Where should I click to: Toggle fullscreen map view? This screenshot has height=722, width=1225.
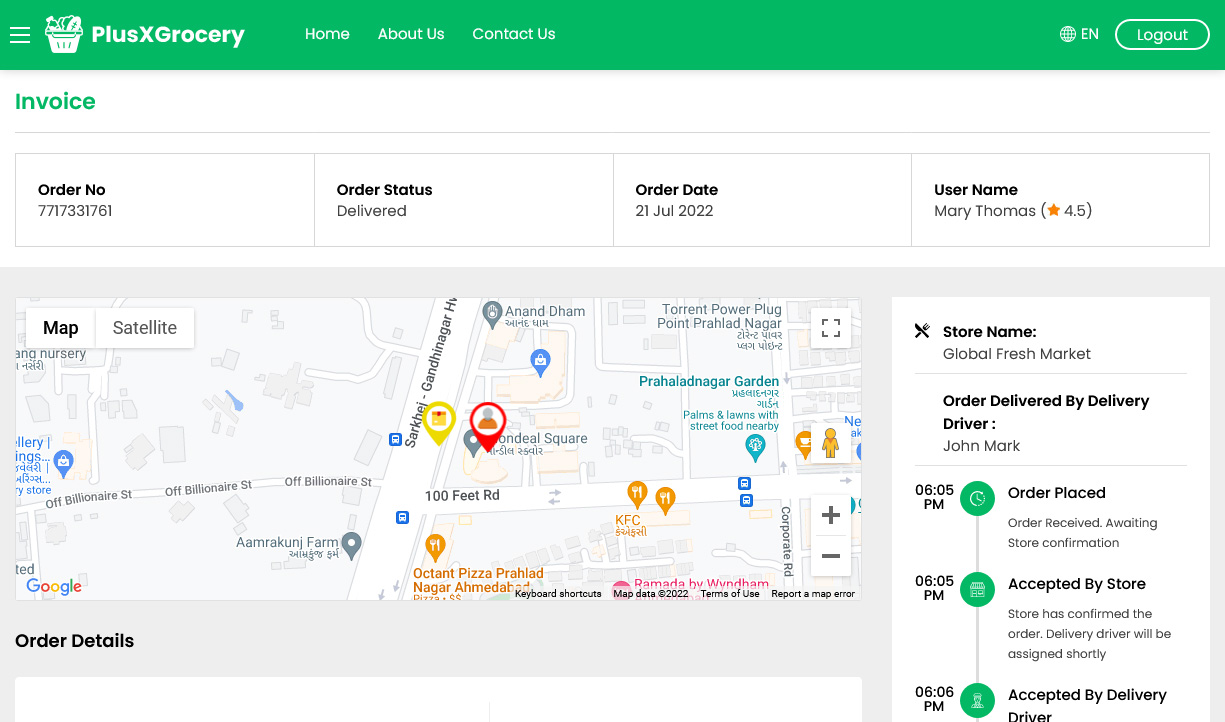(830, 328)
